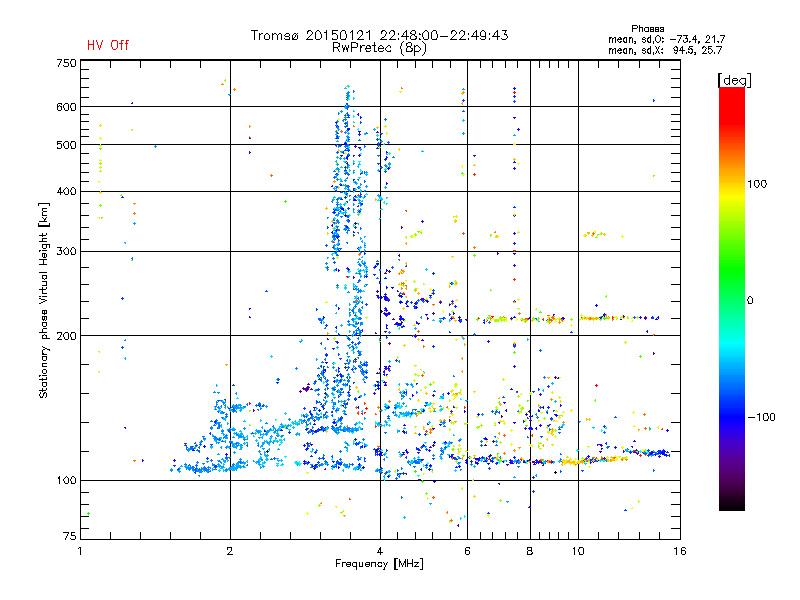Click the 'Frequency [MHz]' axis title
The image size is (800, 600).
tap(379, 564)
